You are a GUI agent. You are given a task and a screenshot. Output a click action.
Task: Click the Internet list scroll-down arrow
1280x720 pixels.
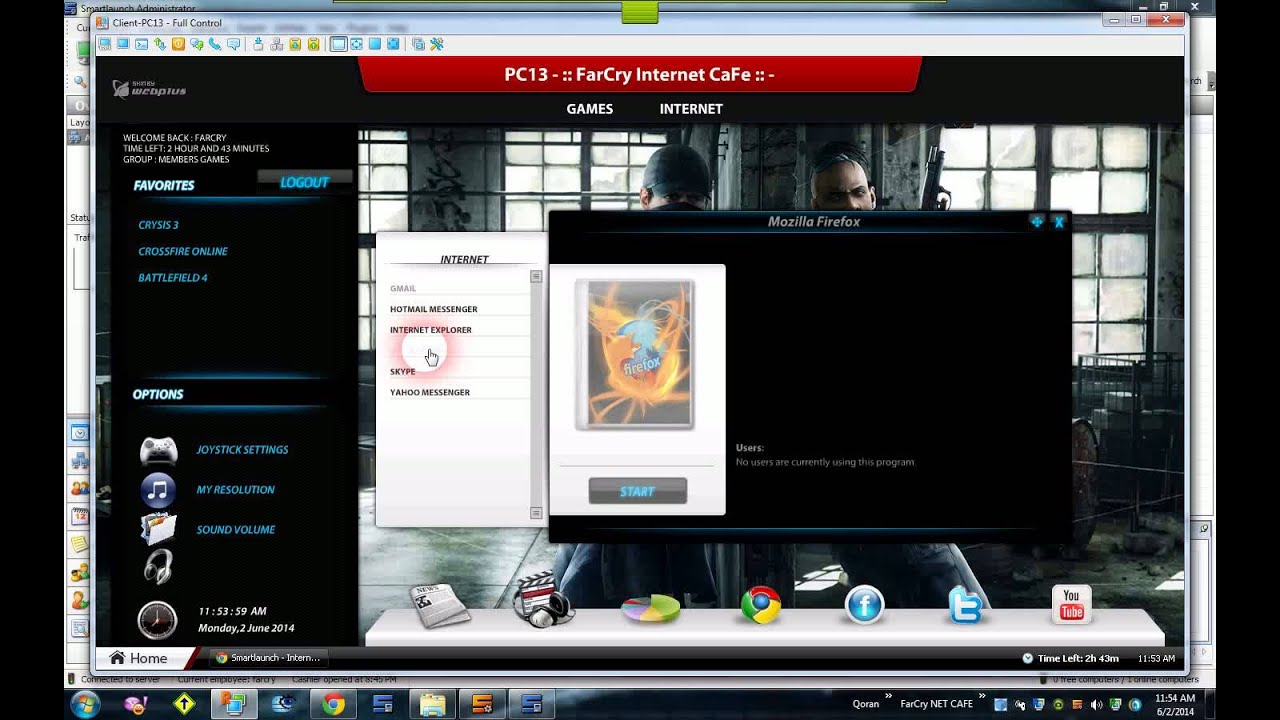pos(536,513)
